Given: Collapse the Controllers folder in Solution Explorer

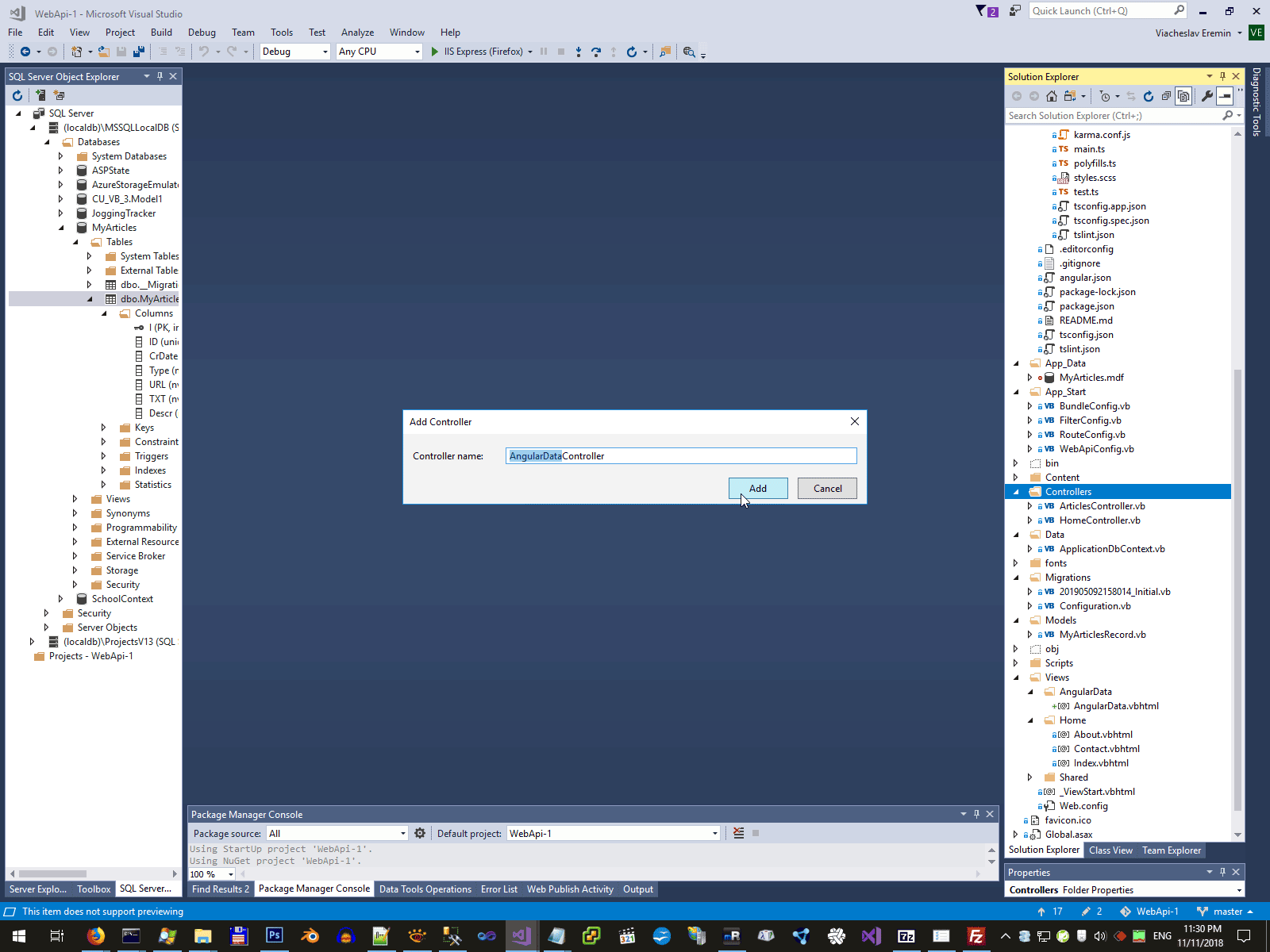Looking at the screenshot, I should (1016, 492).
